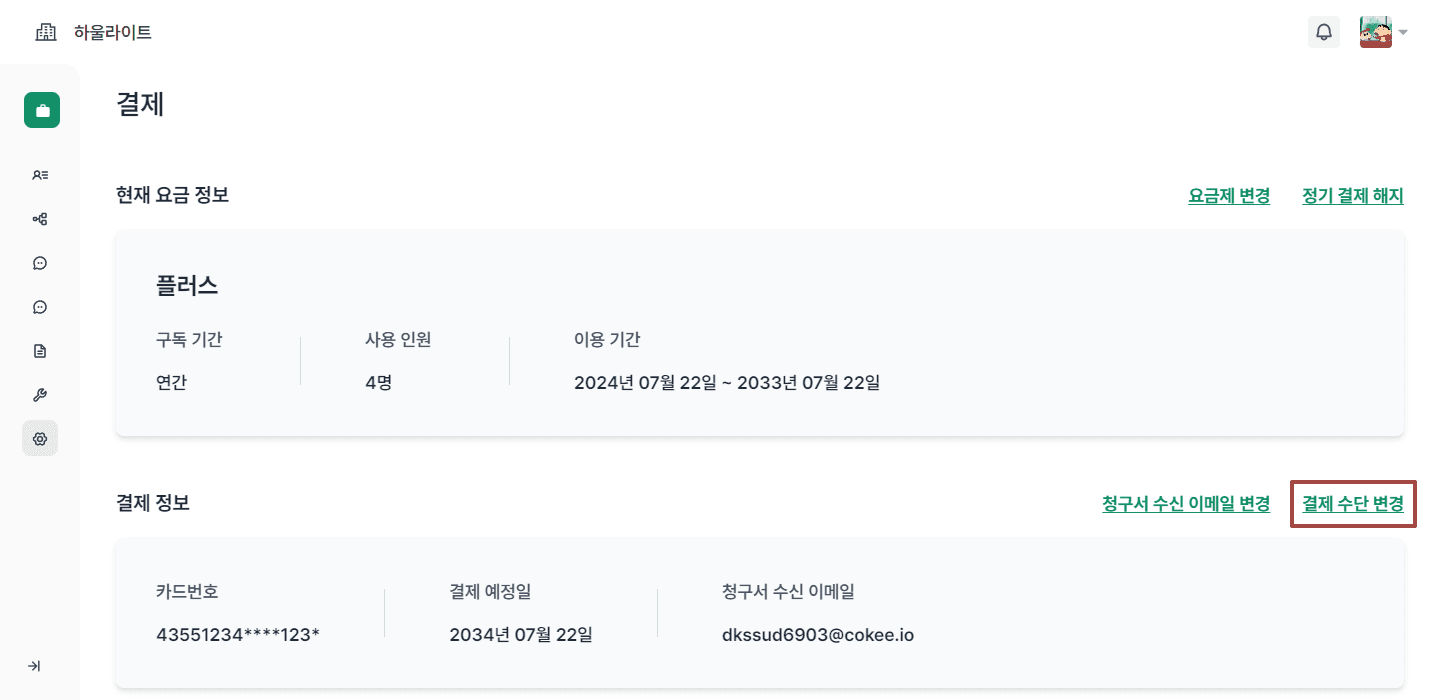Screen dimensions: 1440x700
Task: Open the document icon in the sidebar
Action: click(x=39, y=350)
